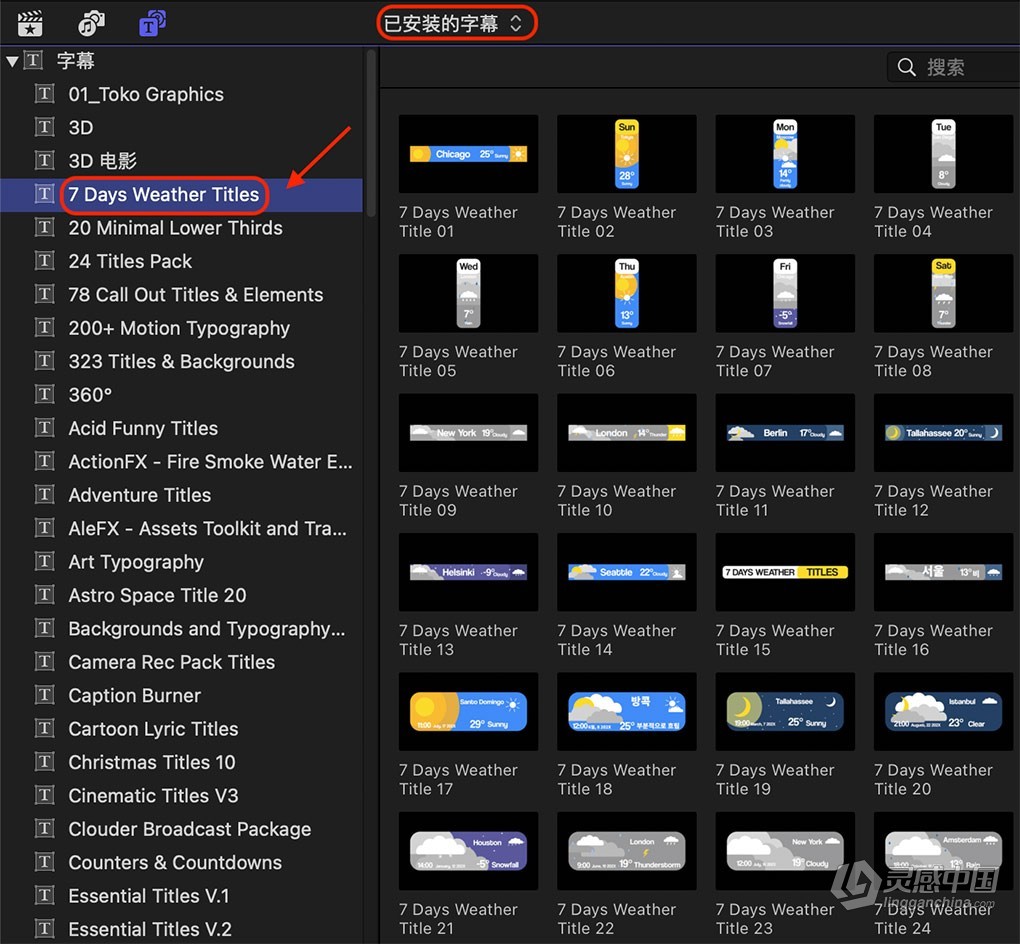This screenshot has width=1020, height=944.
Task: Select 7 Days Weather Title 05 Wed thumbnail
Action: (x=468, y=293)
